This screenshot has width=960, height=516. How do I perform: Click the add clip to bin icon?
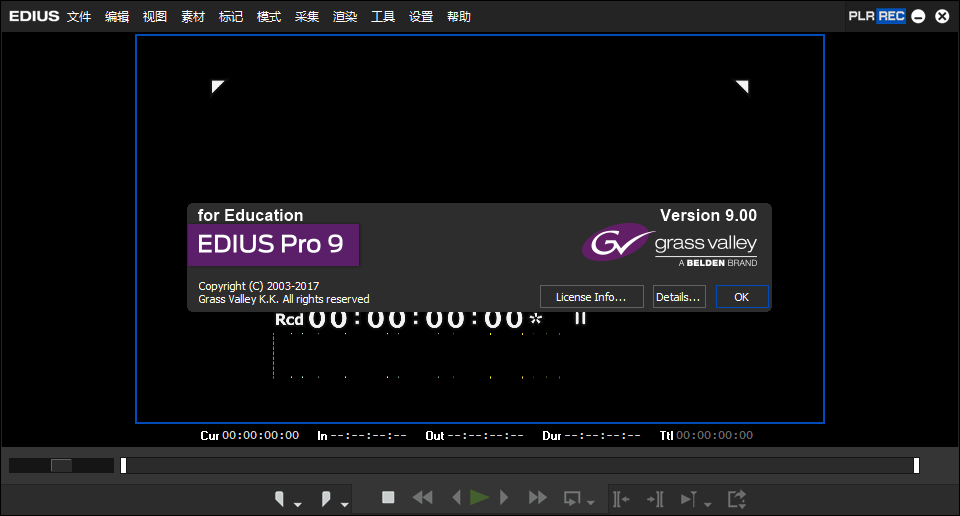coord(689,499)
